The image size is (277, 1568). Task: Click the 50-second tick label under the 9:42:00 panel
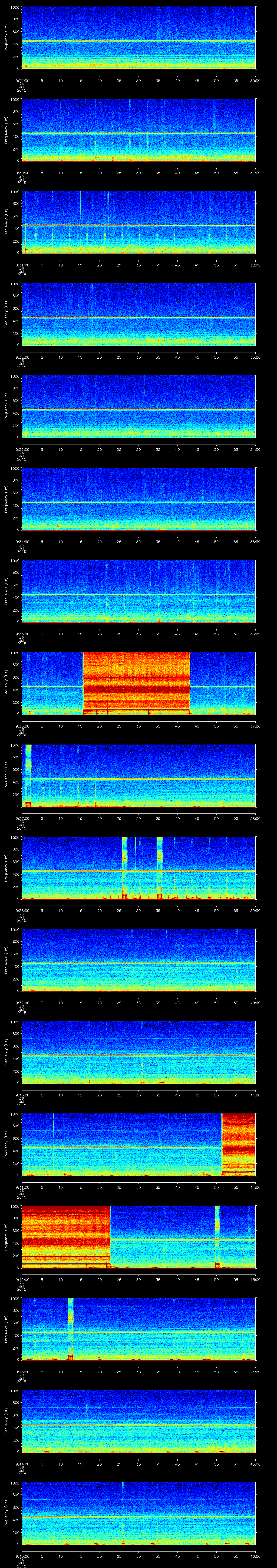coord(217,1279)
